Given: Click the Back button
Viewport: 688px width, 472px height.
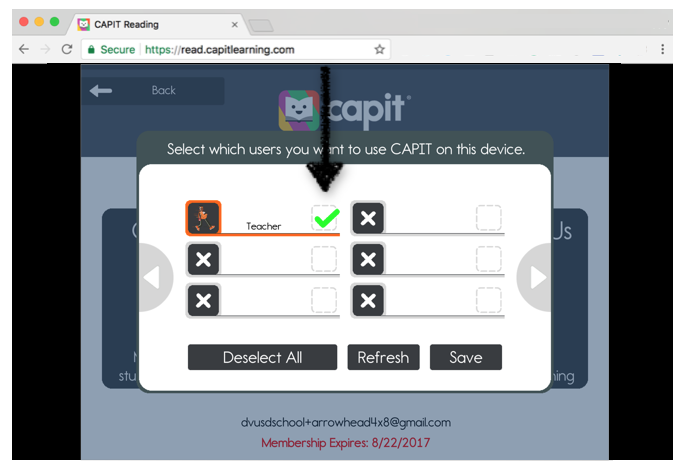Looking at the screenshot, I should click(153, 91).
